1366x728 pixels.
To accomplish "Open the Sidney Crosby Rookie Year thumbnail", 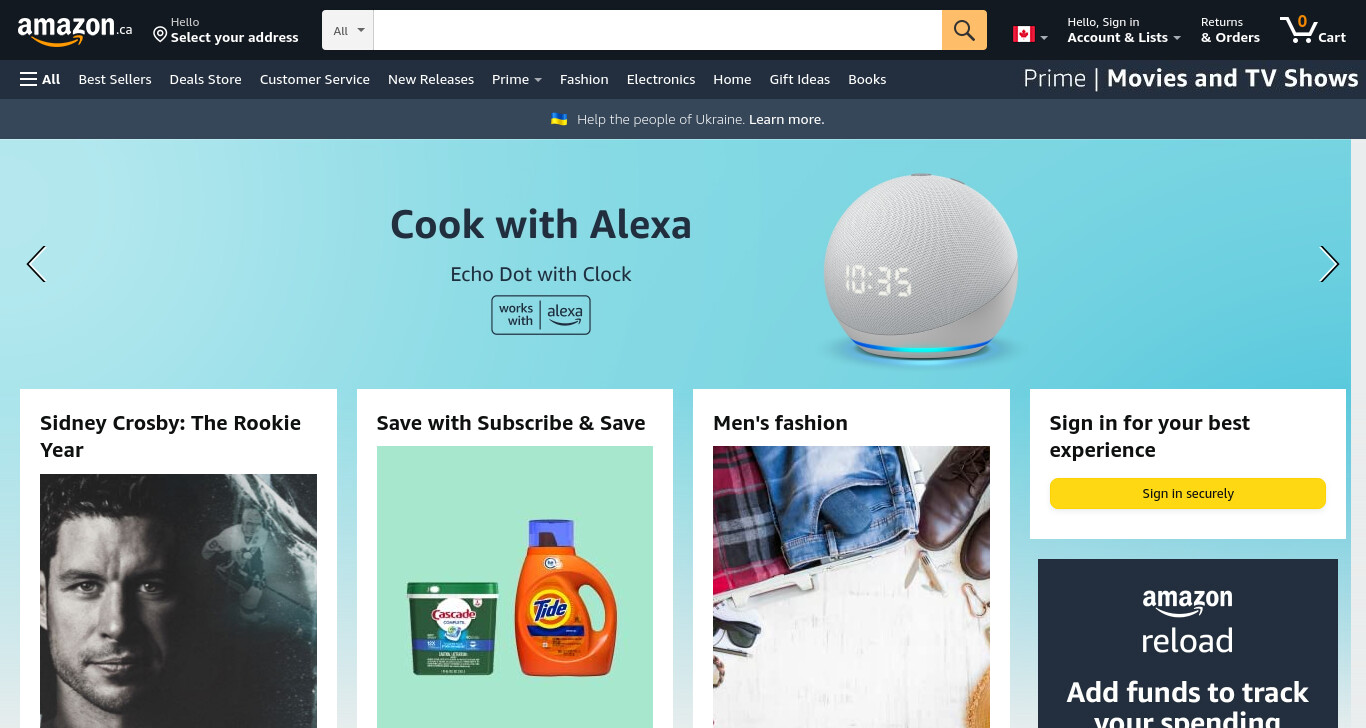I will point(178,601).
